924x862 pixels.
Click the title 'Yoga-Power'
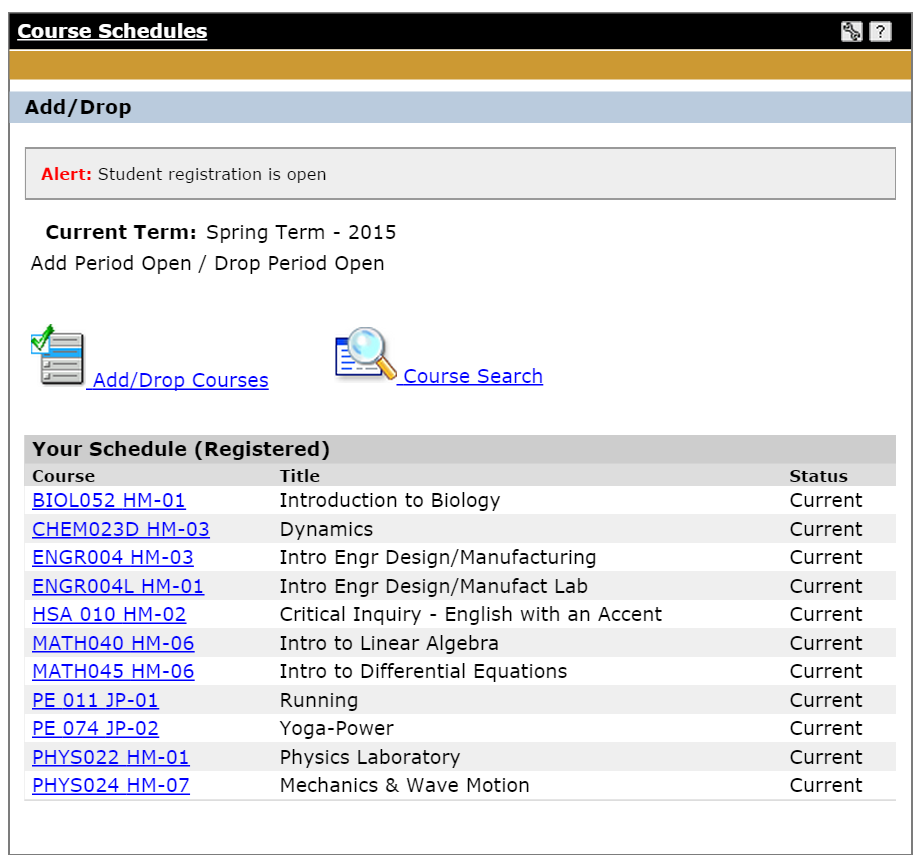click(x=336, y=729)
